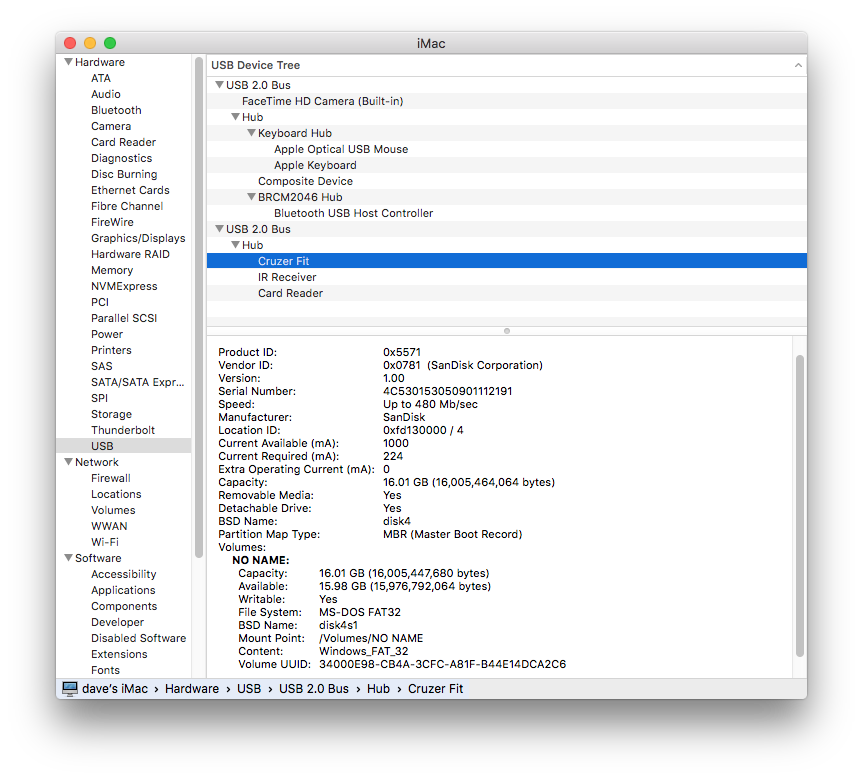The width and height of the screenshot is (863, 779).
Task: Open the Camera hardware category
Action: click(x=111, y=126)
